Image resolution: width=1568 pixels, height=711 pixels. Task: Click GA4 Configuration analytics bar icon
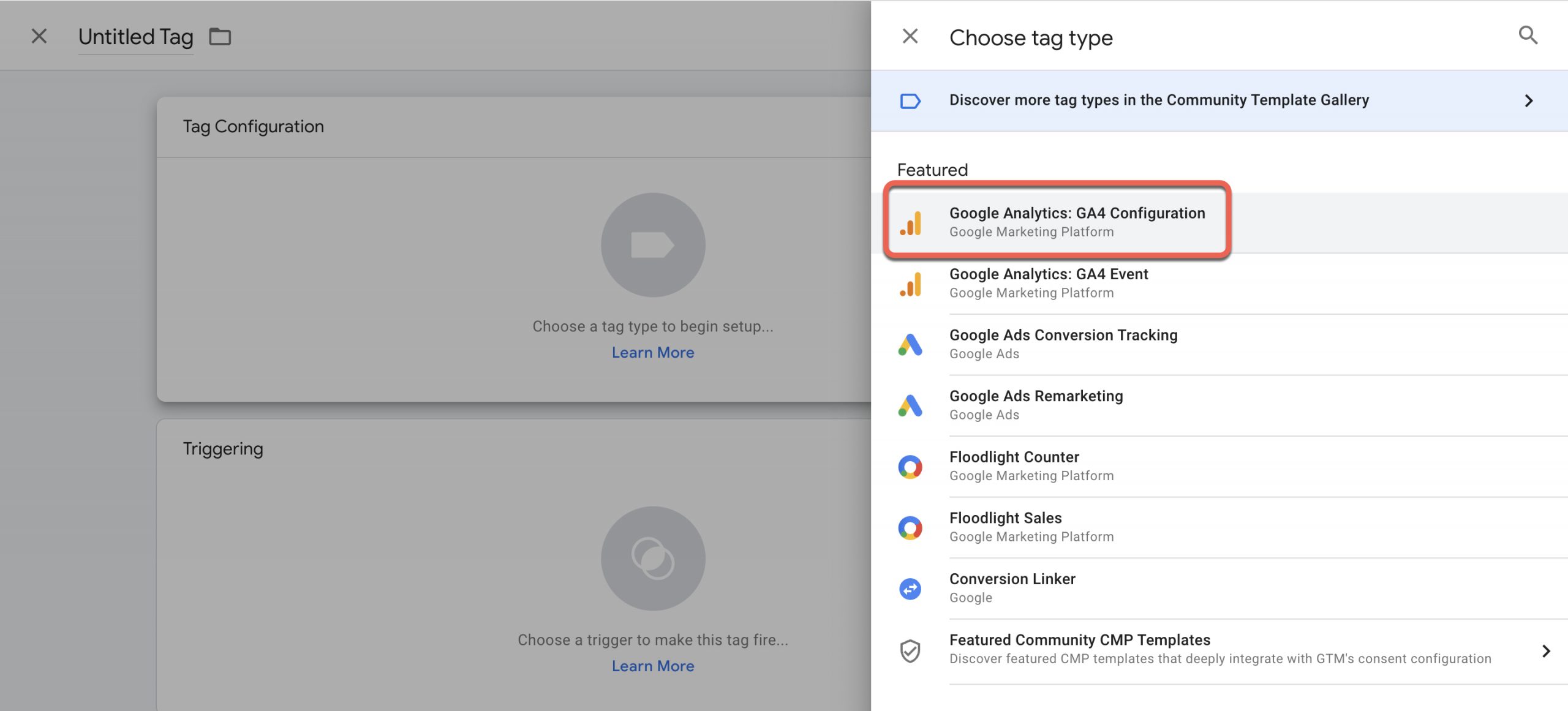(911, 223)
